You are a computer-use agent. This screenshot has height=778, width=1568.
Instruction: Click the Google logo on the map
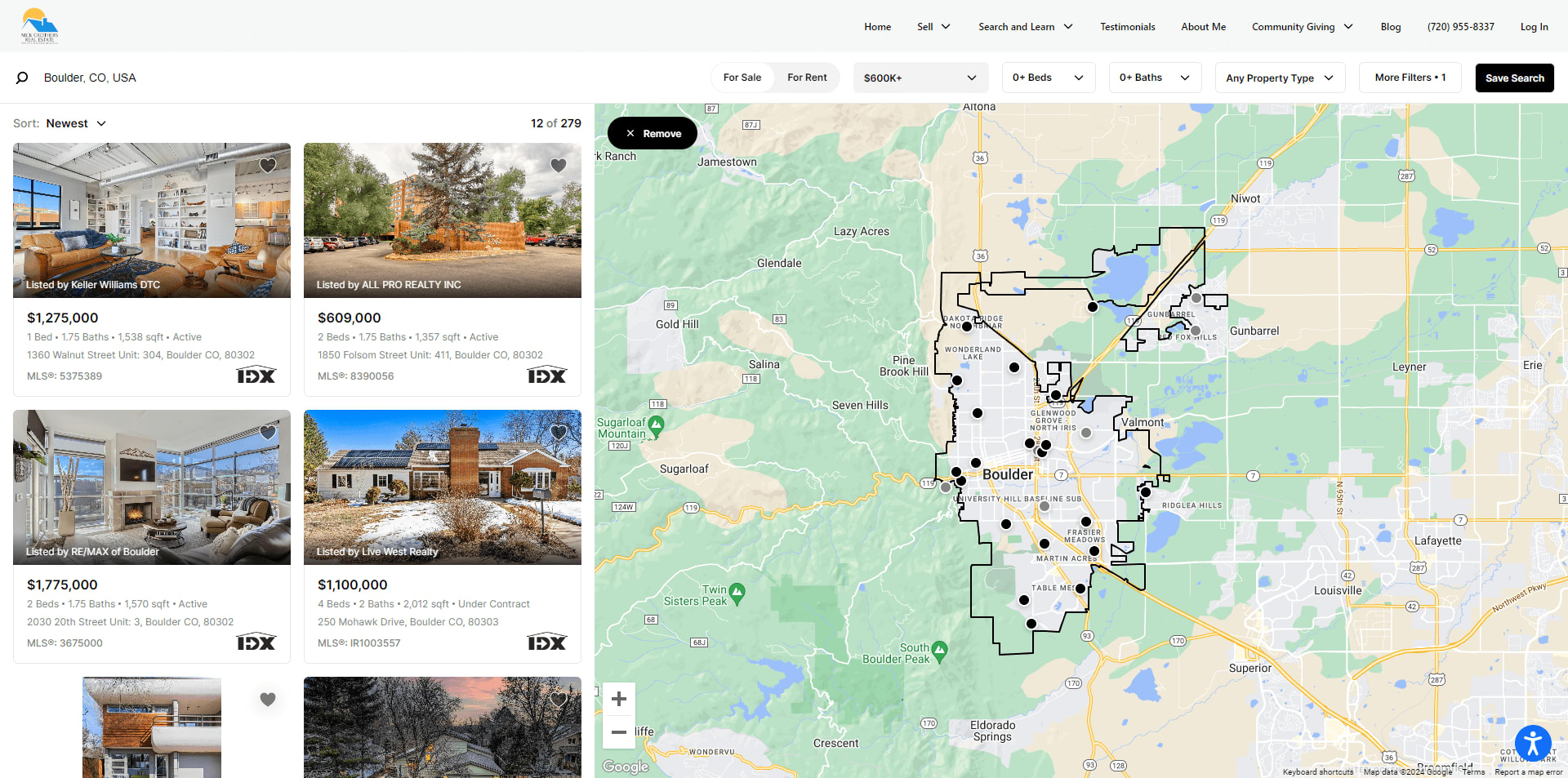coord(626,767)
